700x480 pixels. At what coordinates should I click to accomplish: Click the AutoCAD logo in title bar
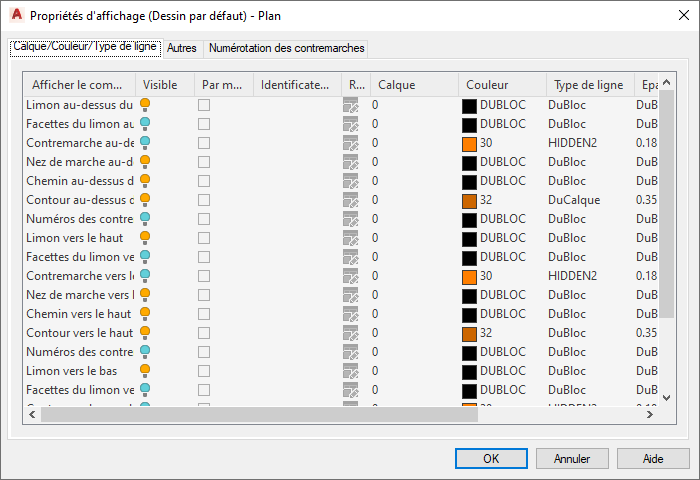(x=16, y=16)
